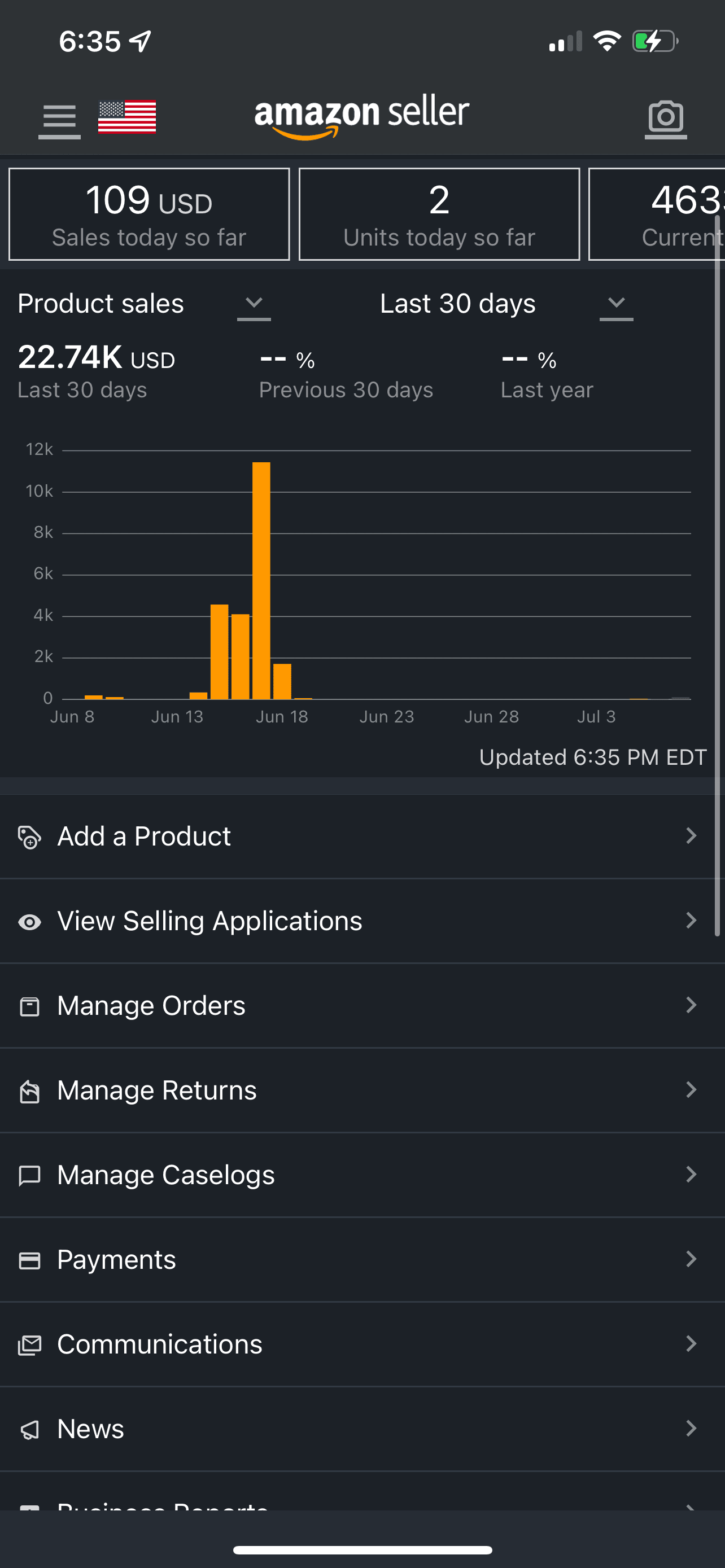Image resolution: width=725 pixels, height=1568 pixels.
Task: Tap the Add a Product tag icon
Action: [29, 837]
